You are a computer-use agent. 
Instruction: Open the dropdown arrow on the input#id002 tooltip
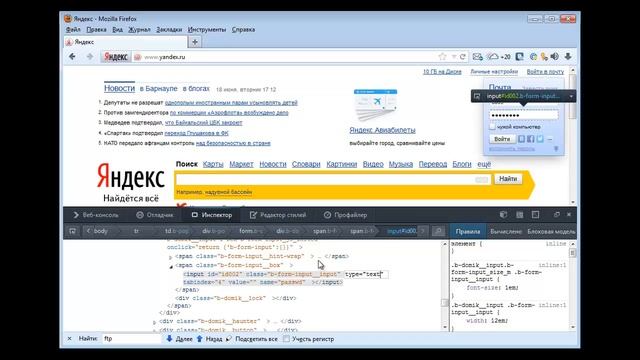coord(571,96)
